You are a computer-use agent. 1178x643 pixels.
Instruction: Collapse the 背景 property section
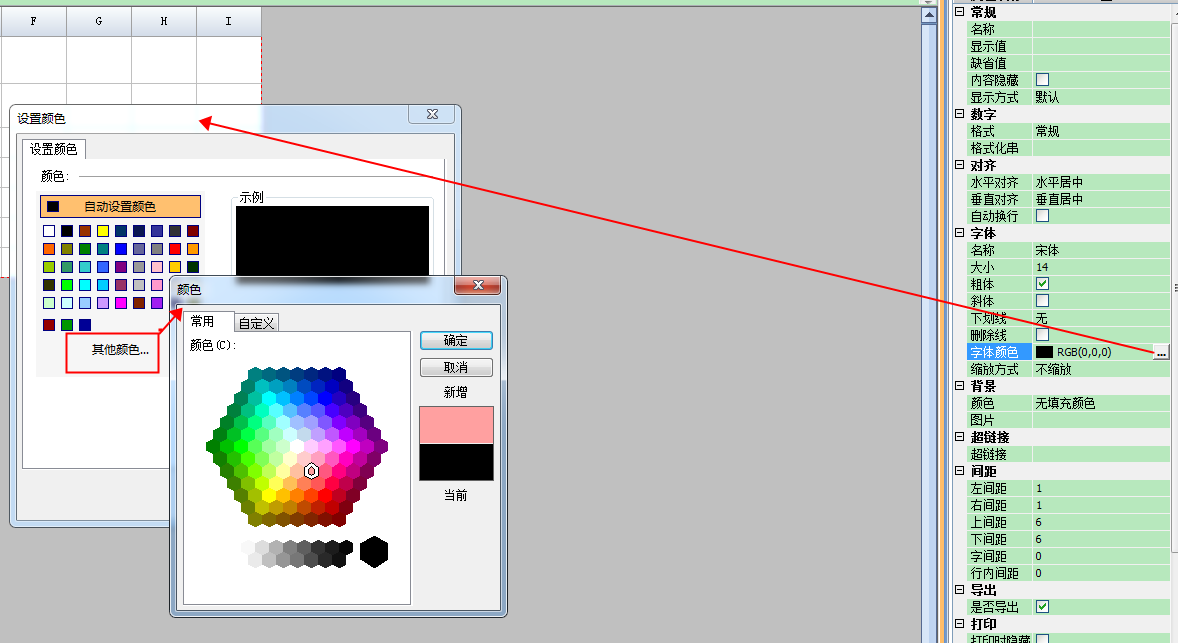960,386
